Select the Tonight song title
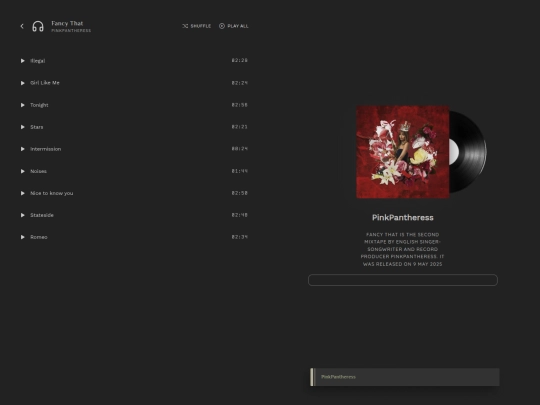This screenshot has width=540, height=405. [39, 105]
